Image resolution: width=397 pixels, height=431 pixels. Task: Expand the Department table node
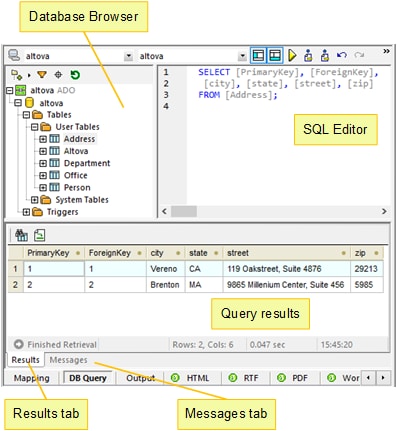[x=43, y=163]
